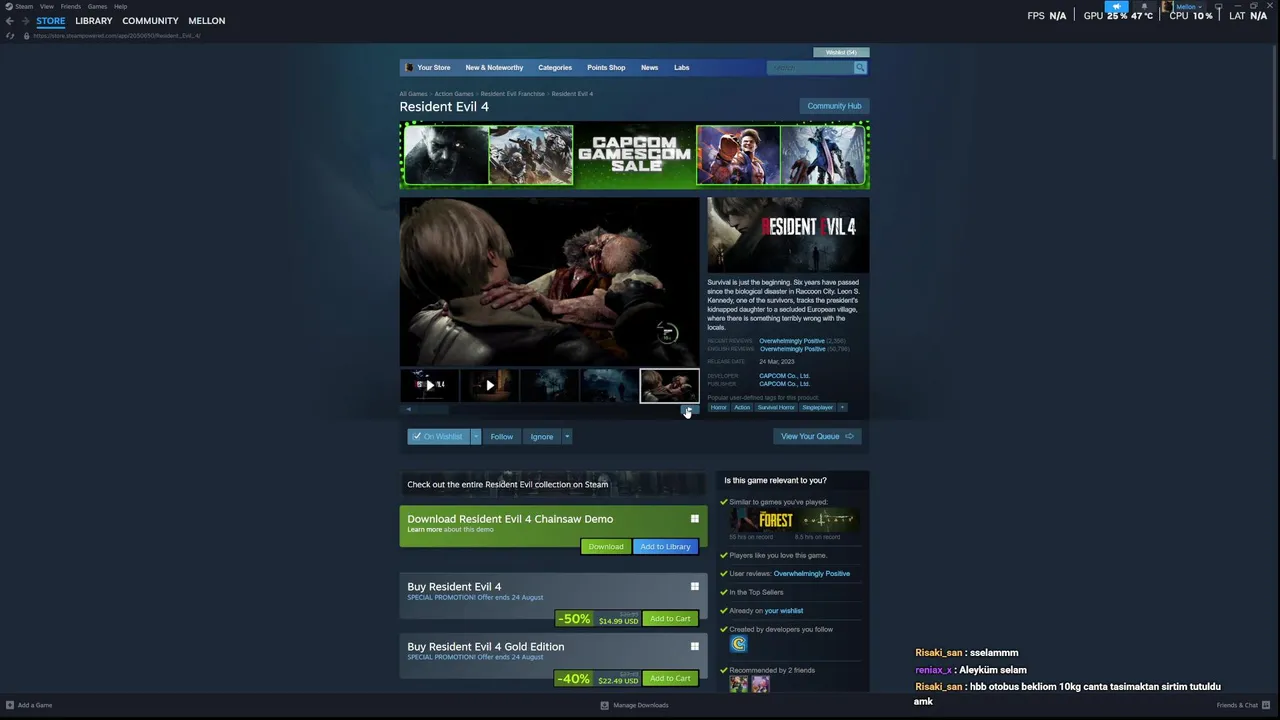Image resolution: width=1280 pixels, height=720 pixels.
Task: Click the right arrow of the thumbnail strip
Action: click(688, 409)
